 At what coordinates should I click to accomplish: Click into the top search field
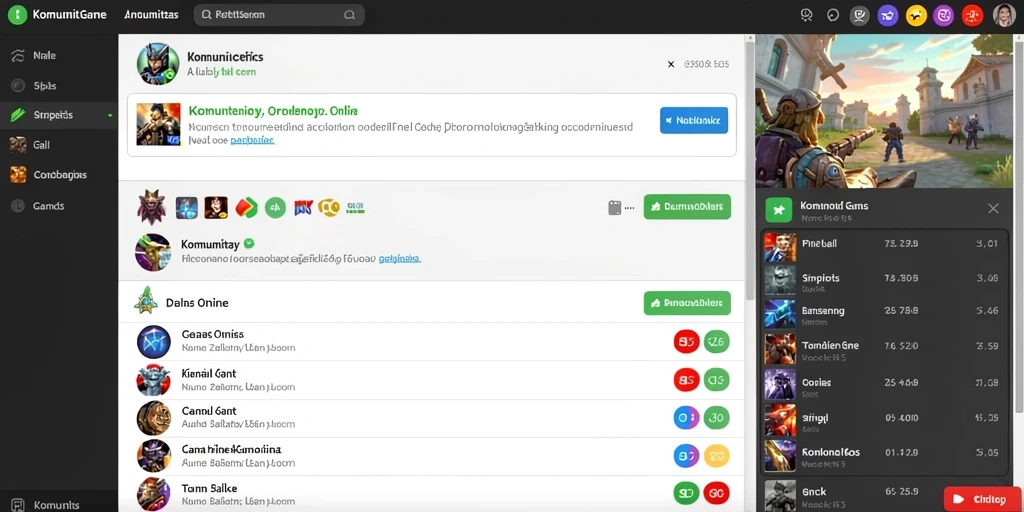(x=279, y=14)
